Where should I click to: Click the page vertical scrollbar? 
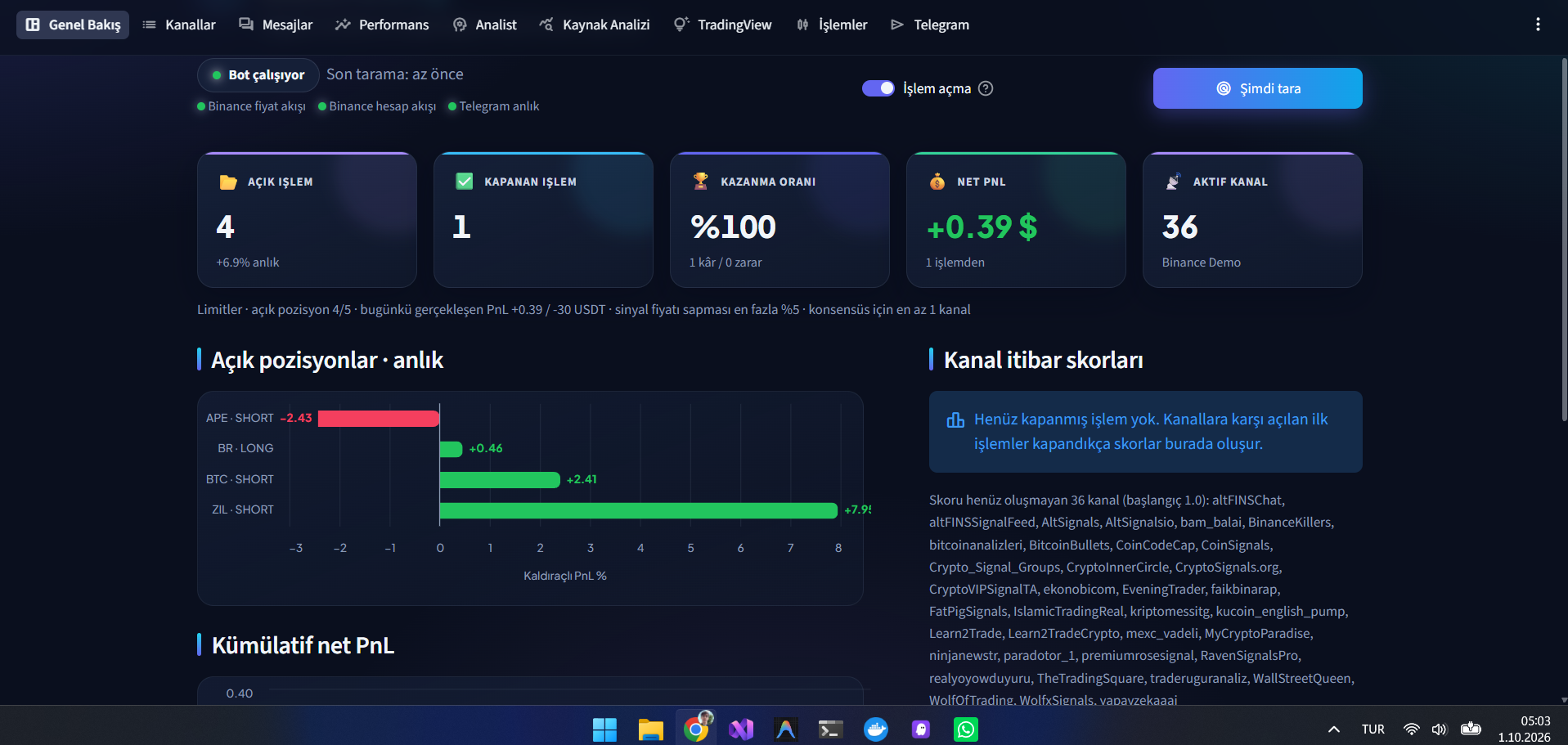click(x=1564, y=240)
